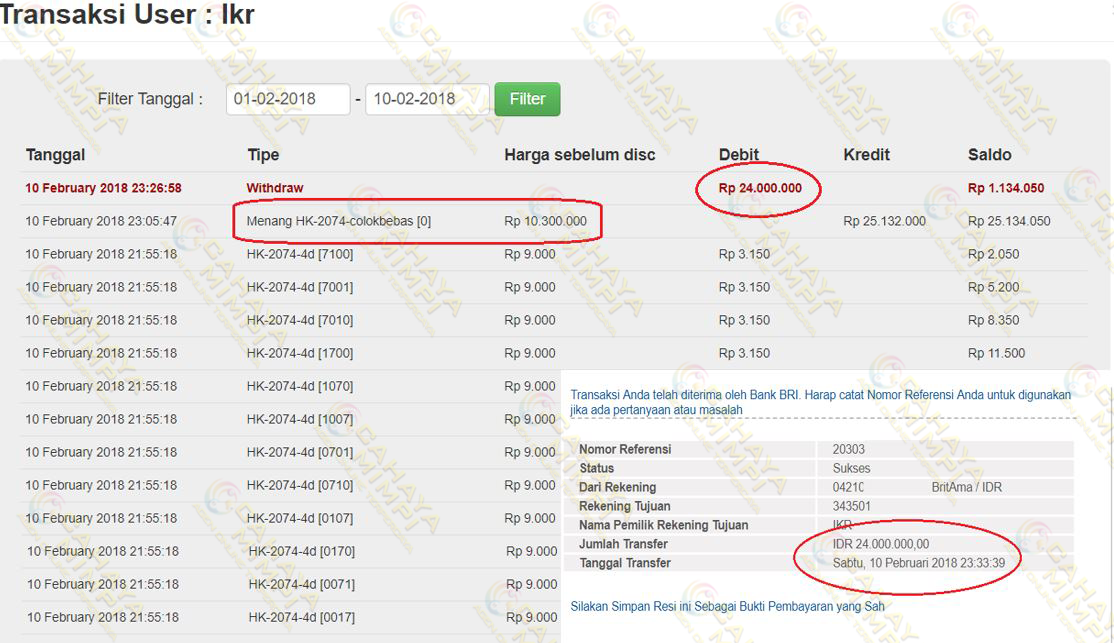Select the Tipe column header
1114x643 pixels.
[263, 155]
